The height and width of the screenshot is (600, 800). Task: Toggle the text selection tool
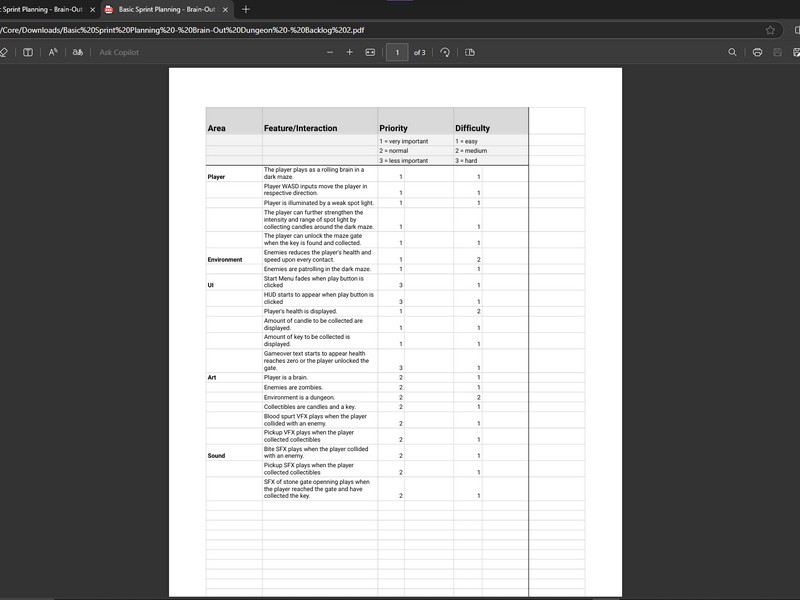point(28,52)
